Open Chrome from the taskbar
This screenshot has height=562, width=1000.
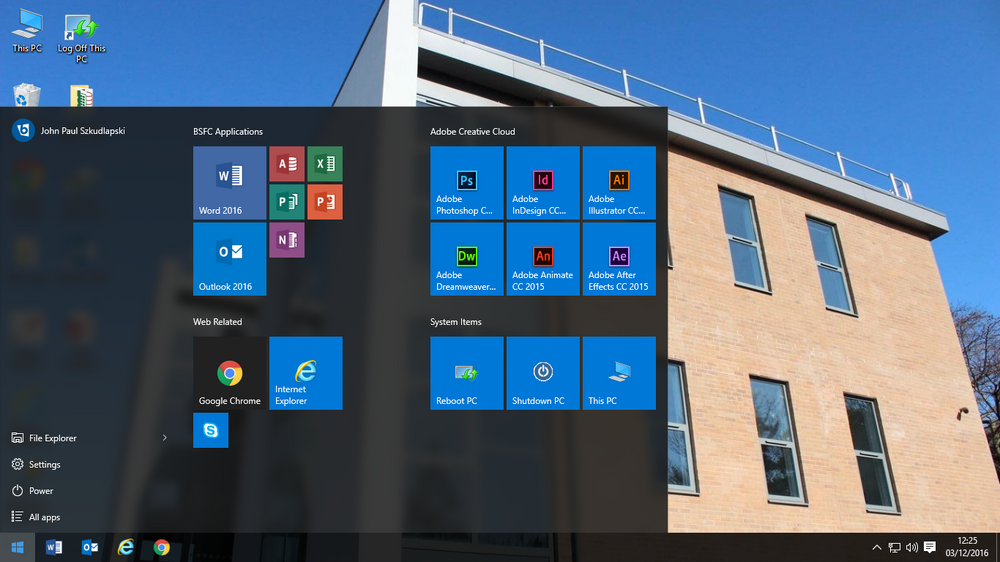pyautogui.click(x=161, y=547)
